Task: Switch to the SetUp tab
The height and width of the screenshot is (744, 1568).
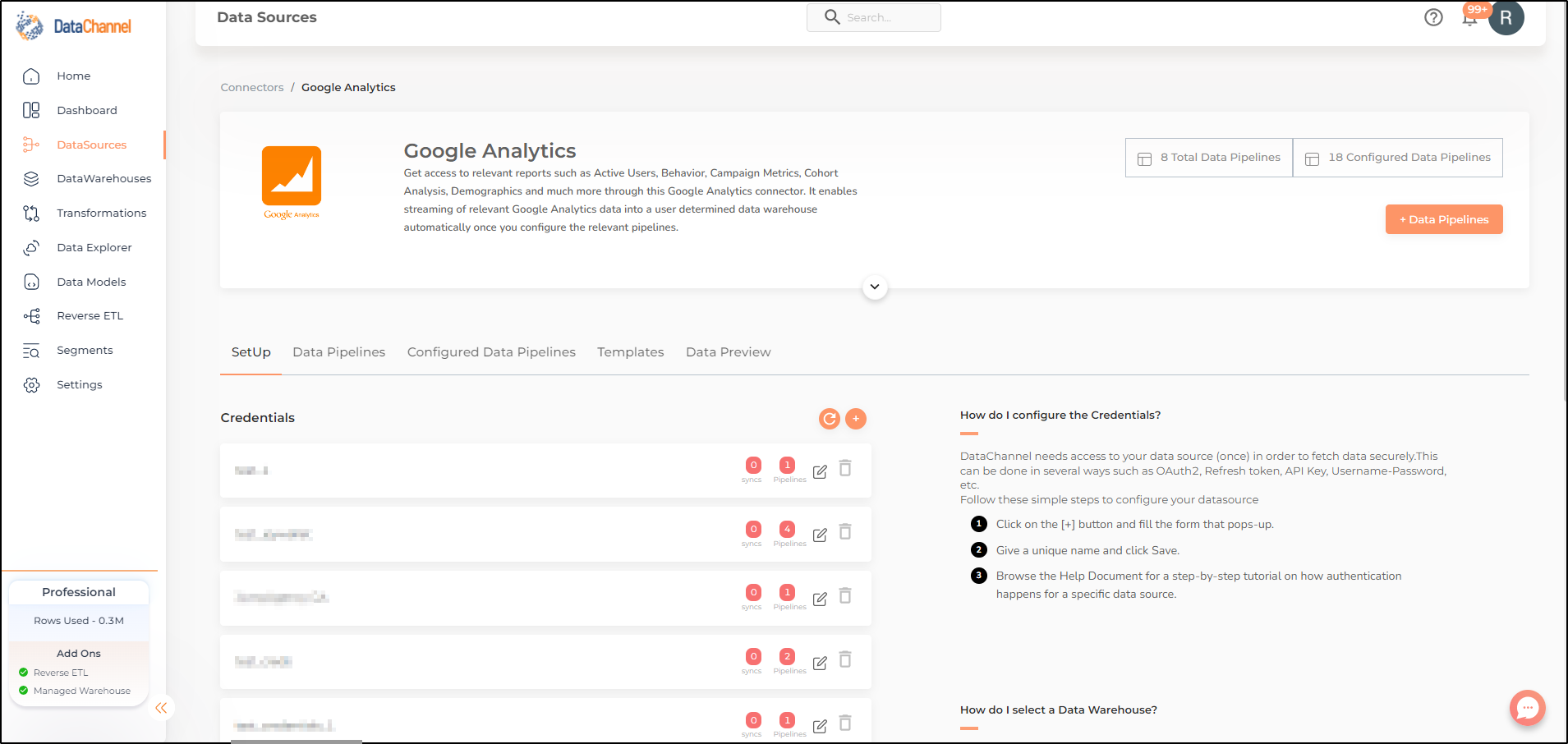Action: [251, 352]
